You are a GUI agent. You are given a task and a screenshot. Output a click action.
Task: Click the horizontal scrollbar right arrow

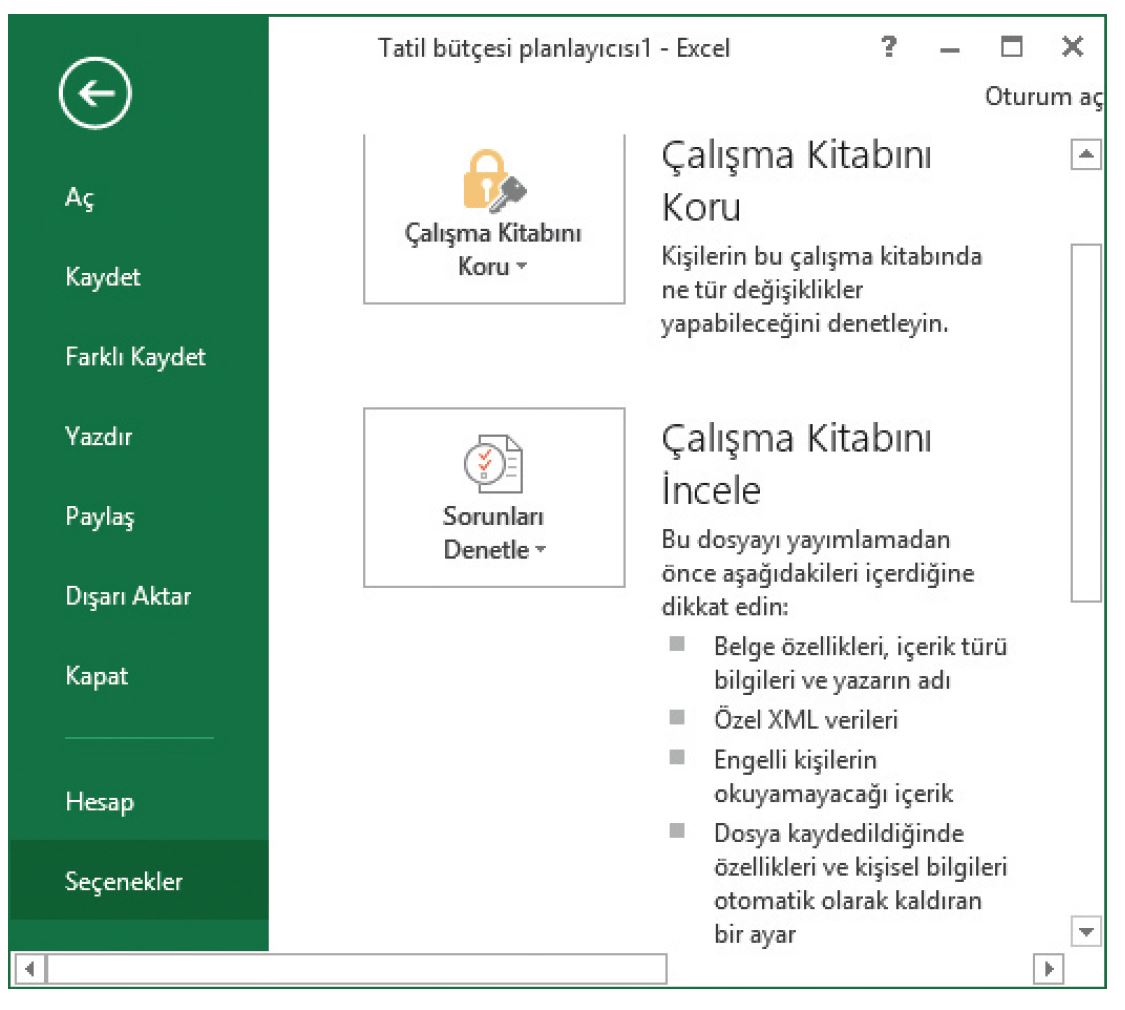(1049, 970)
